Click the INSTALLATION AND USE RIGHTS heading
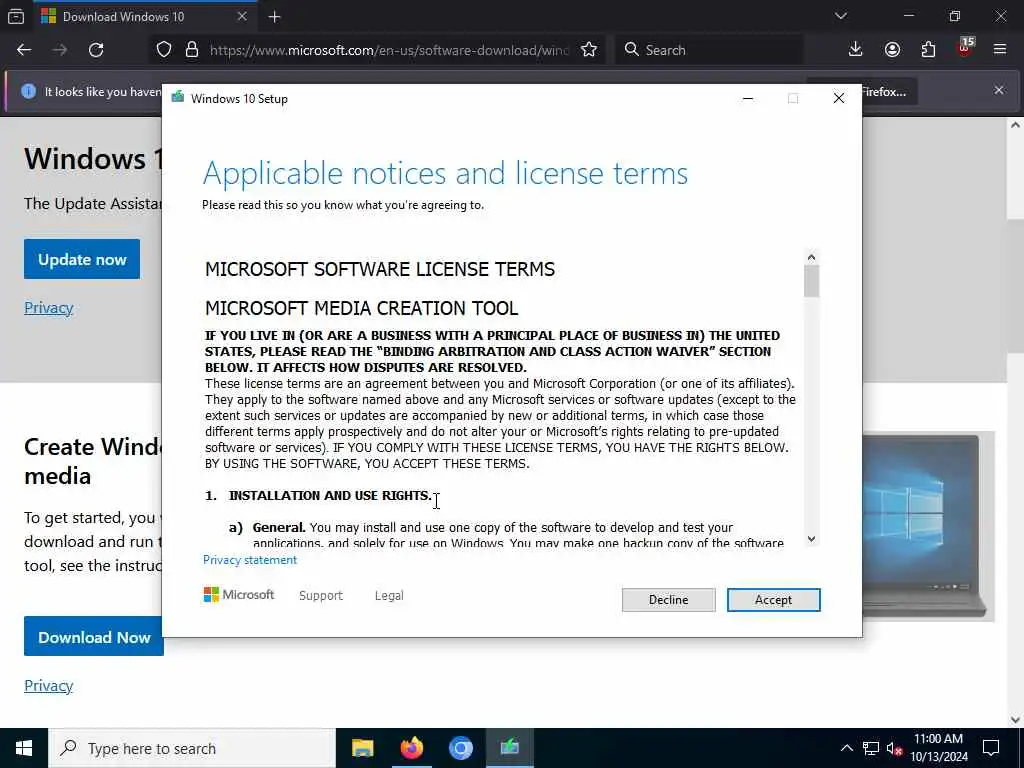1024x768 pixels. pyautogui.click(x=330, y=496)
